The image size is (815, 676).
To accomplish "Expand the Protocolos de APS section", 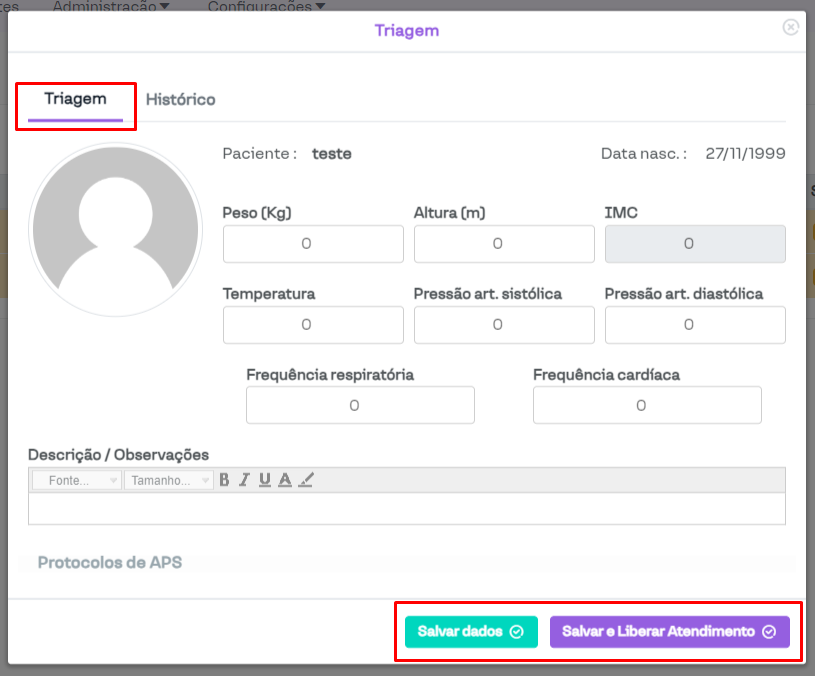I will pos(110,562).
